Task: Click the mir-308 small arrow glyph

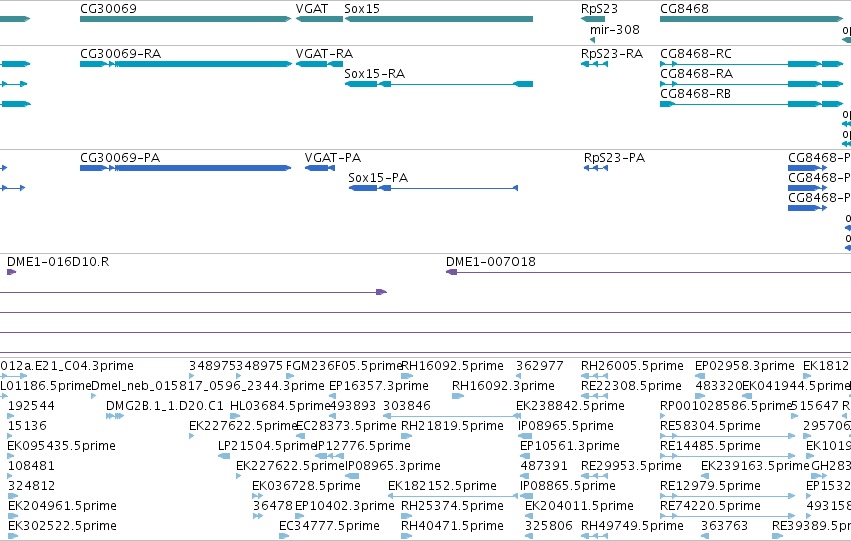Action: click(x=592, y=40)
